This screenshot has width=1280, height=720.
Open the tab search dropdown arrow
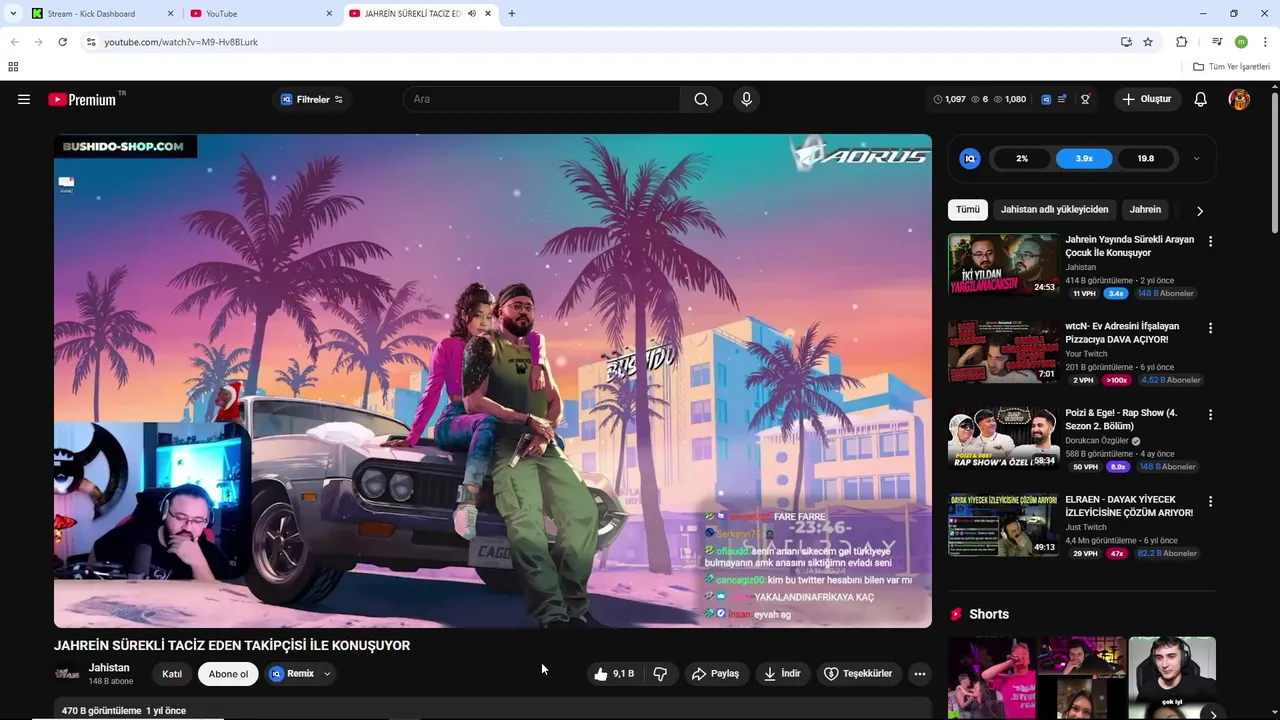[13, 14]
